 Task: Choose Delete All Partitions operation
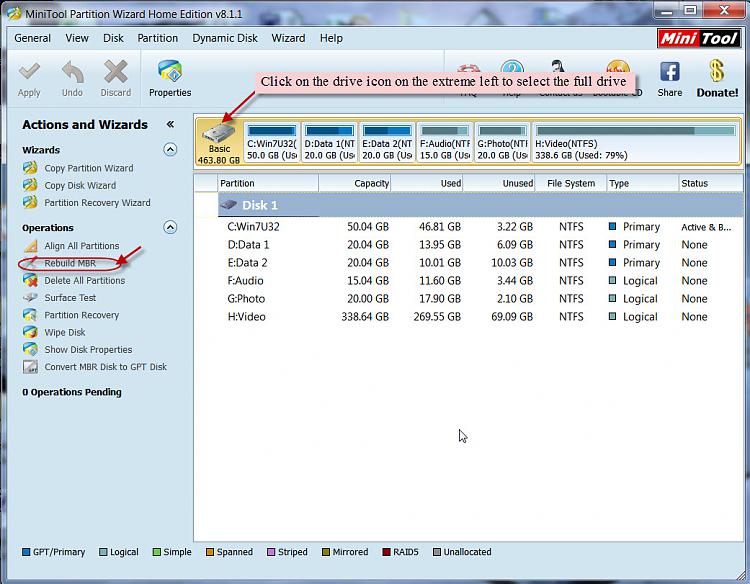[85, 280]
